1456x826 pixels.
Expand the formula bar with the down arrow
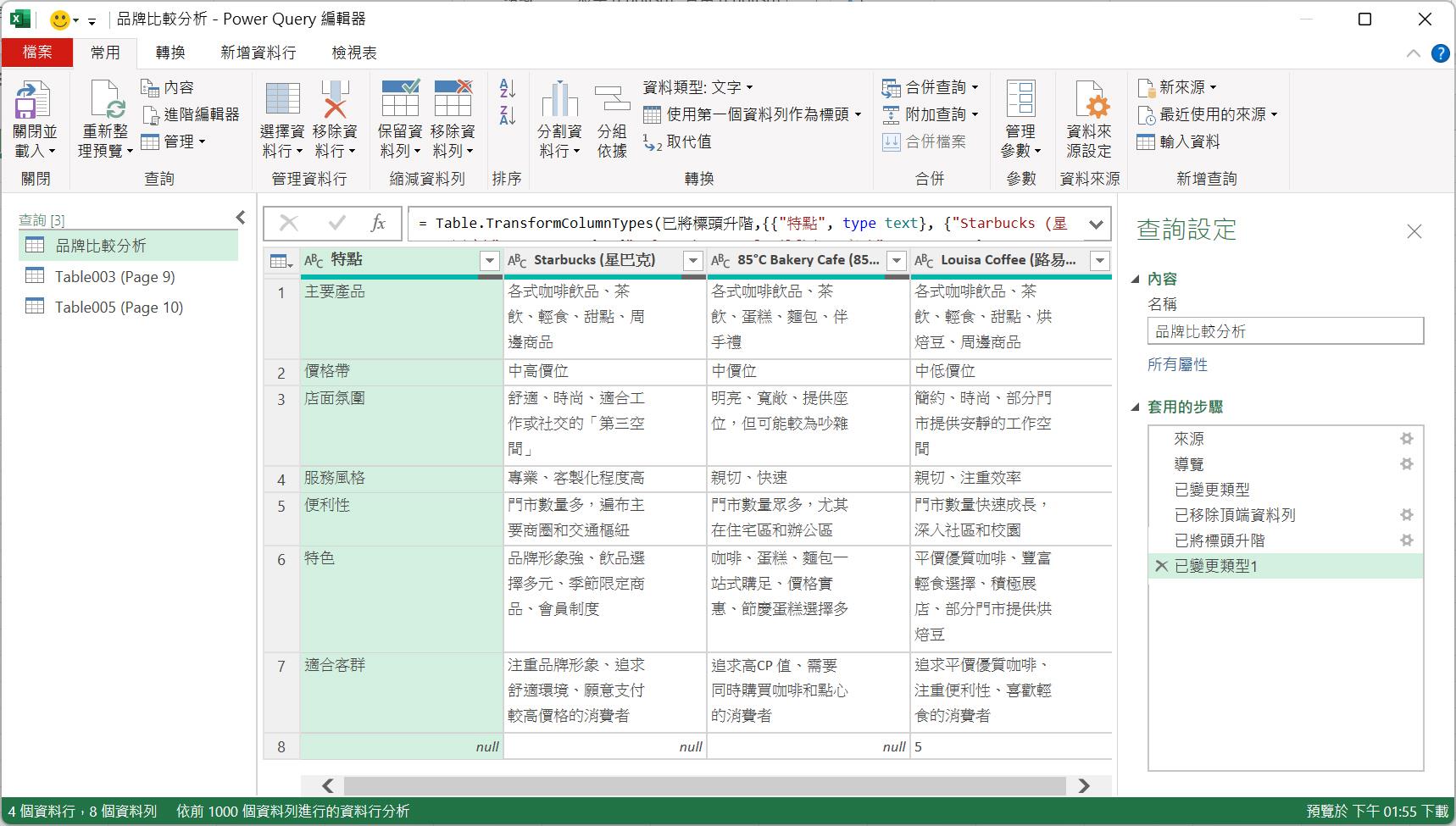pyautogui.click(x=1096, y=225)
